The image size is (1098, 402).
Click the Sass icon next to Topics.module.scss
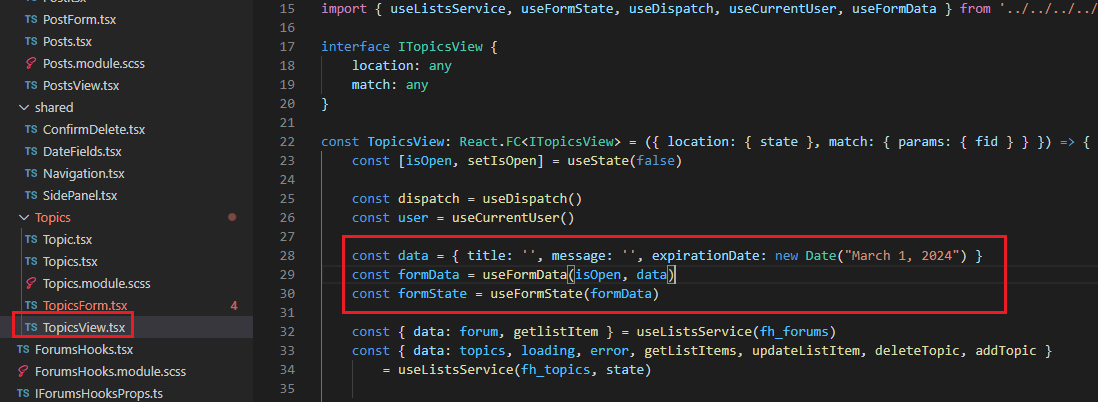click(30, 283)
